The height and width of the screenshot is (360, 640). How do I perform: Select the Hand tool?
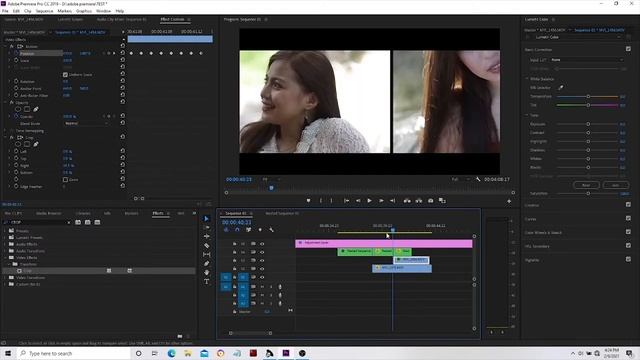pos(206,272)
